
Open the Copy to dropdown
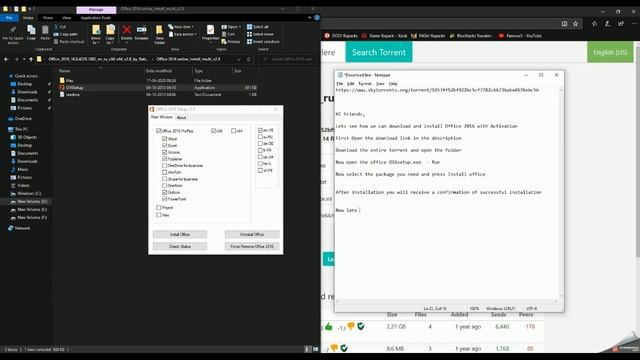point(110,35)
